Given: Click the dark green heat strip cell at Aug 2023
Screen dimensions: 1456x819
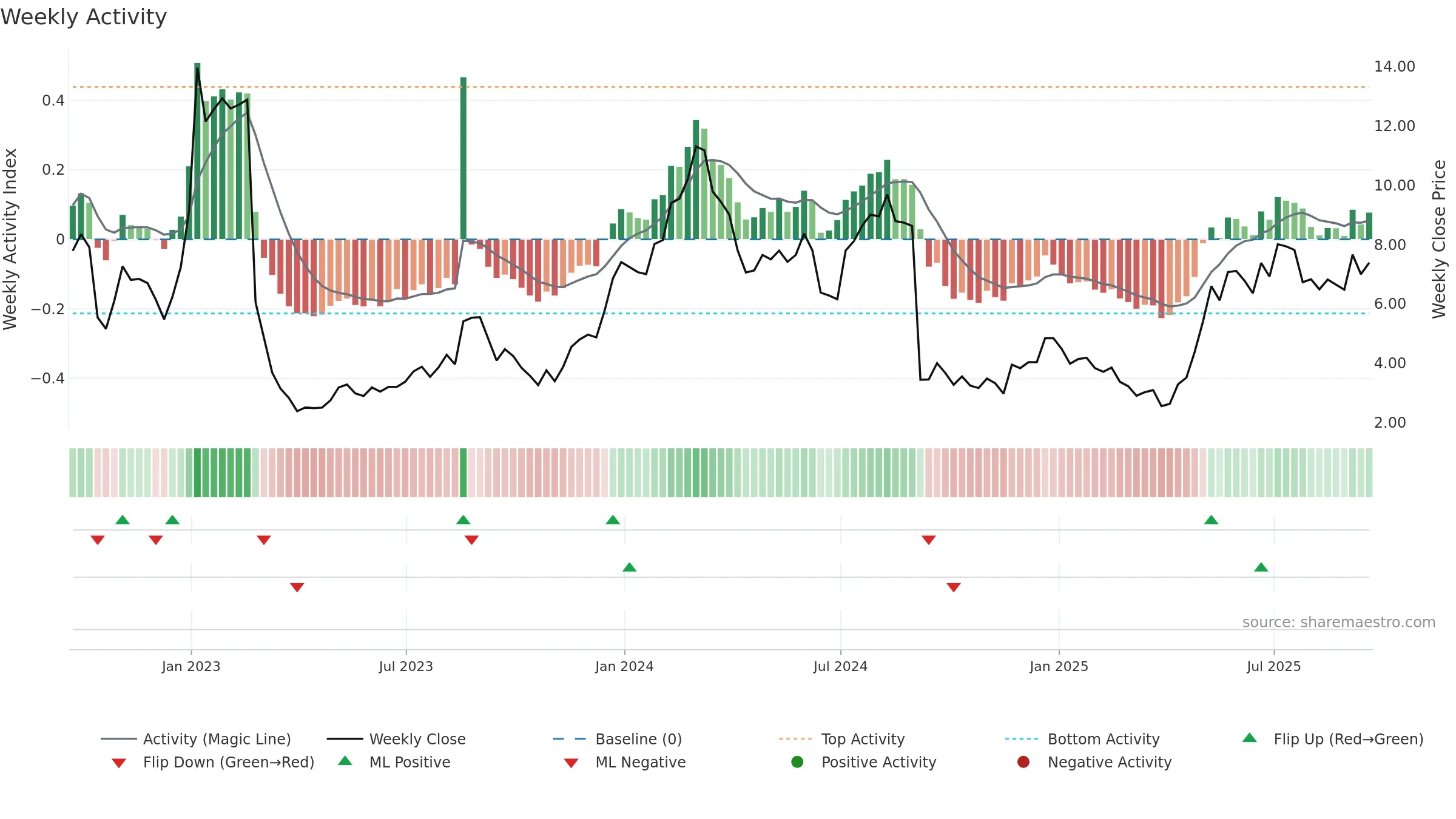Looking at the screenshot, I should 463,473.
